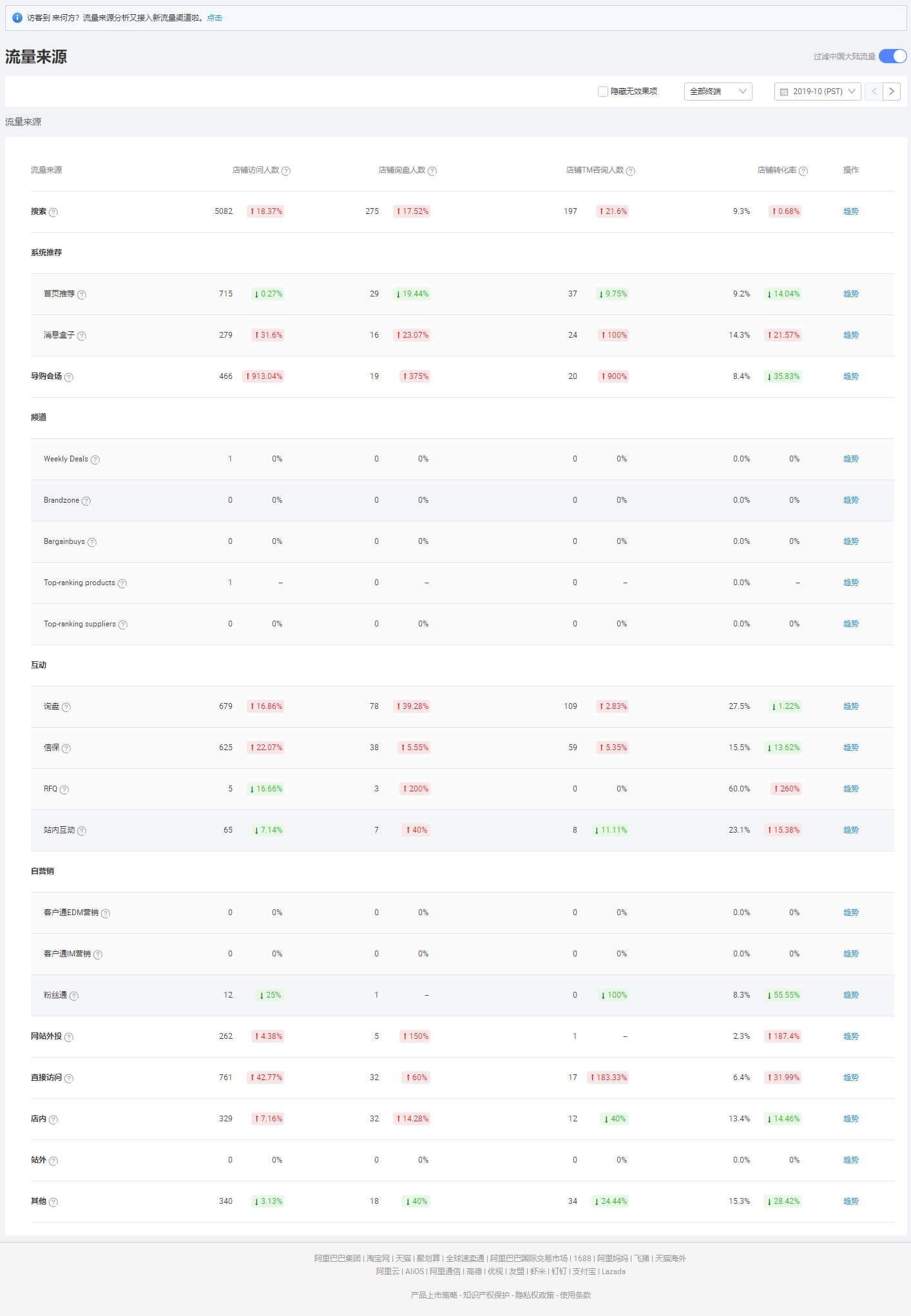Open 趋势 link for 搜索 row
This screenshot has width=911, height=1316.
pos(850,211)
